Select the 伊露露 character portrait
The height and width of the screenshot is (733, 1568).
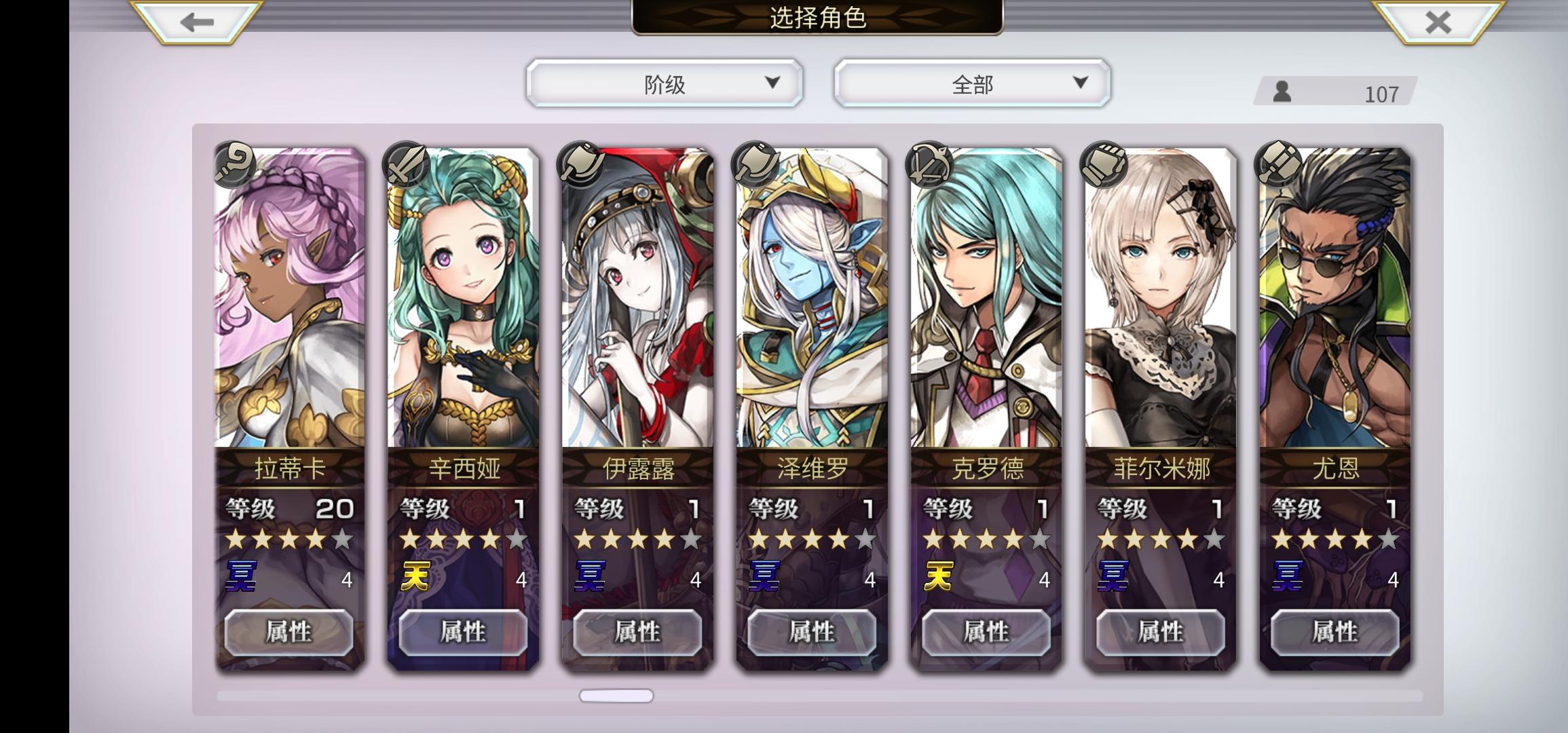point(637,299)
